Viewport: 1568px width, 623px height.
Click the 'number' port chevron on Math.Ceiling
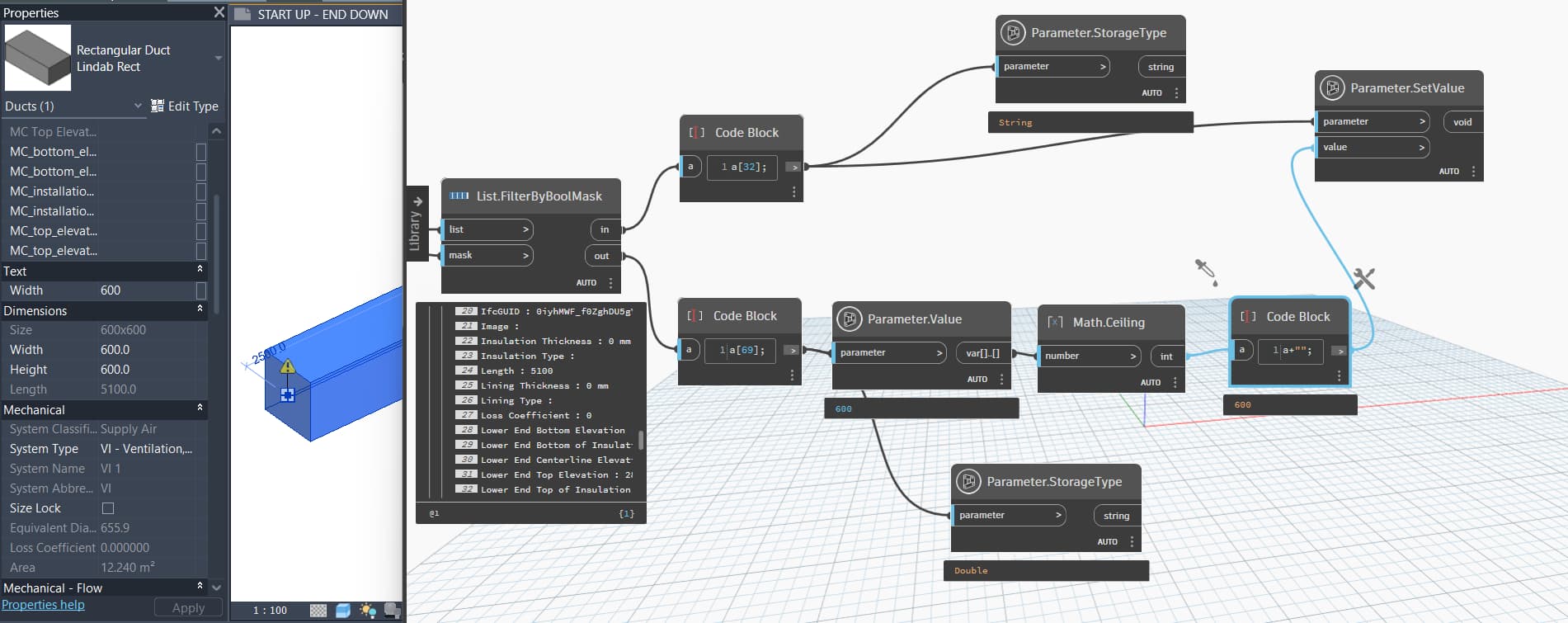tap(1134, 356)
